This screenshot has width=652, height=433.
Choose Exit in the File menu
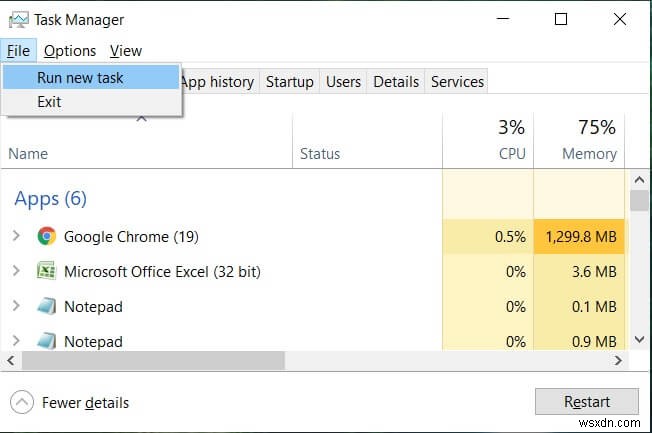coord(49,101)
